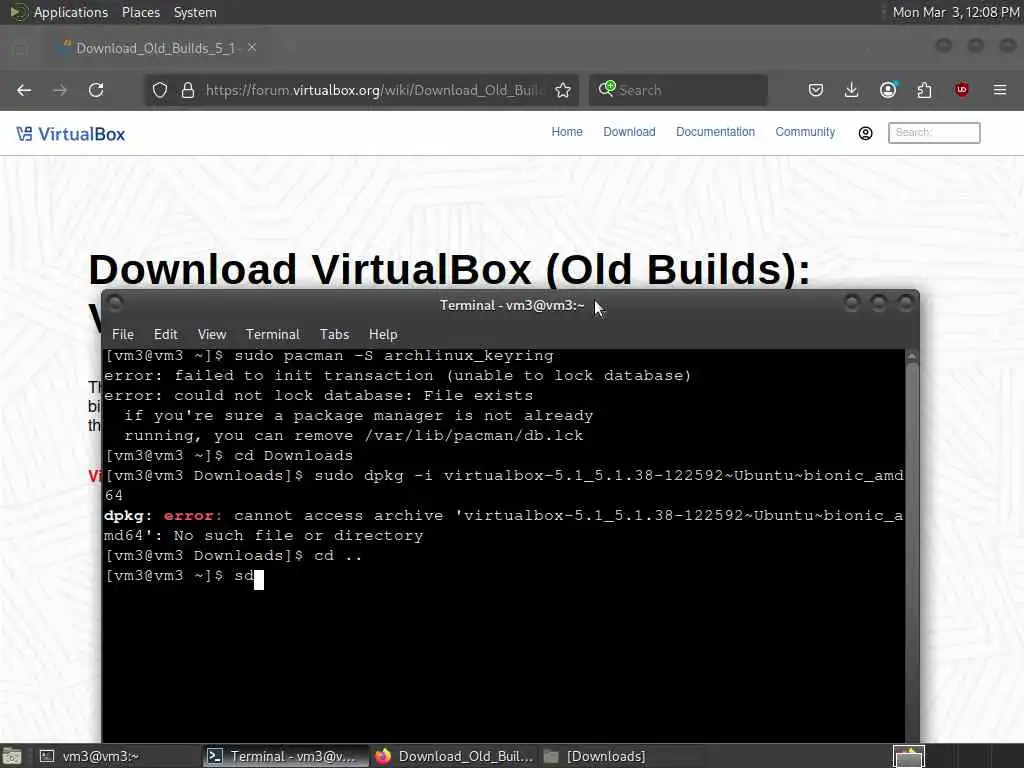This screenshot has width=1024, height=768.
Task: Open the extensions puzzle icon
Action: pos(925,90)
